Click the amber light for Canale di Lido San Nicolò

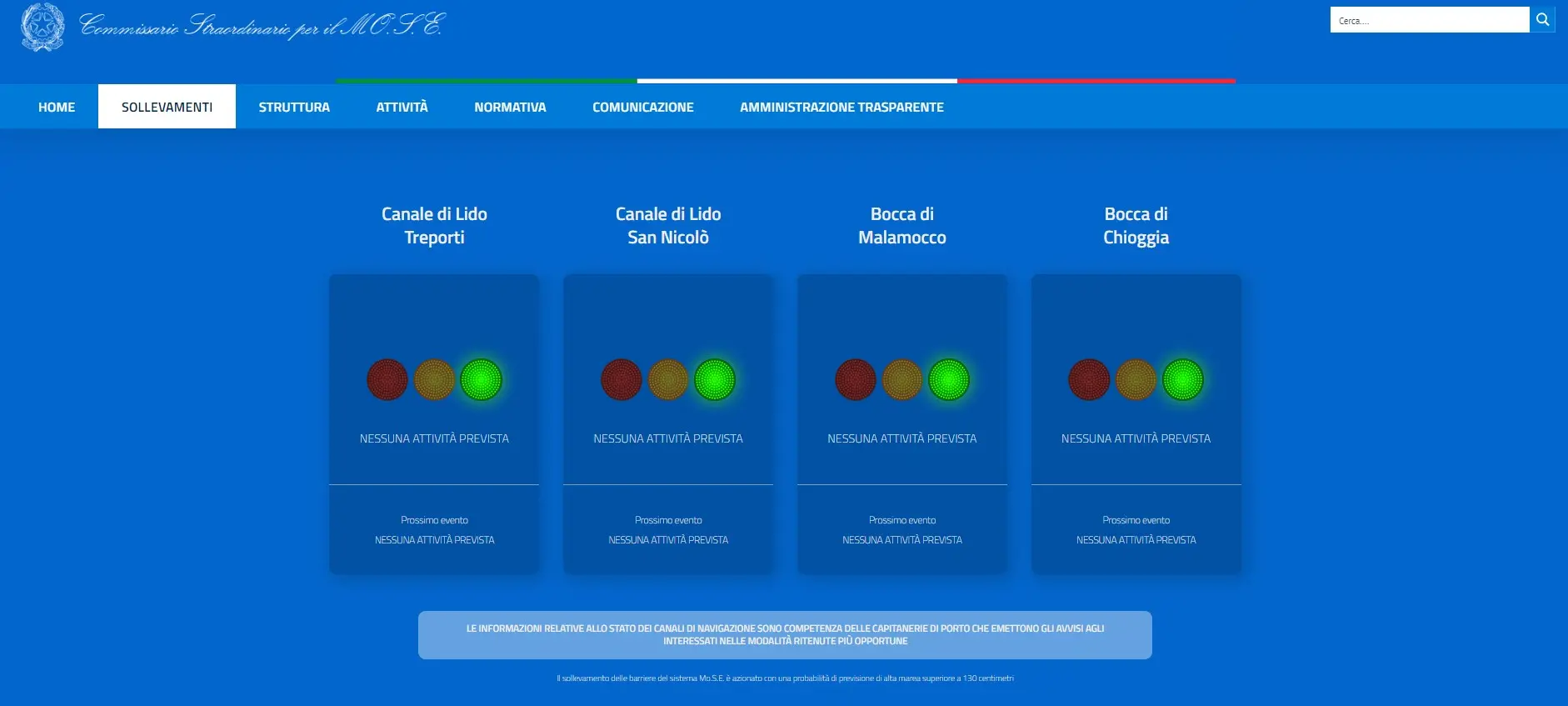coord(668,380)
